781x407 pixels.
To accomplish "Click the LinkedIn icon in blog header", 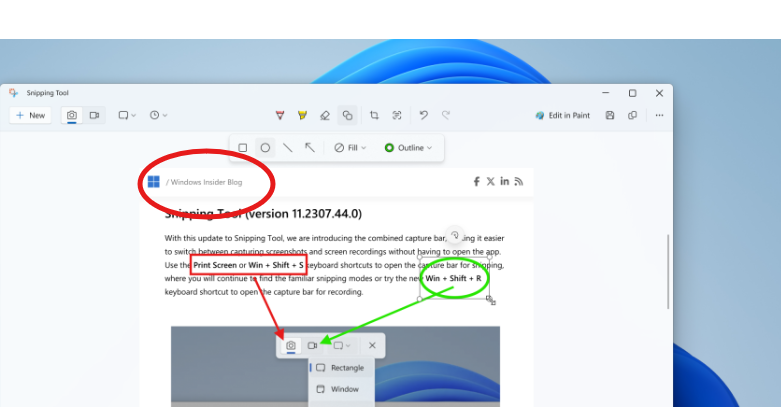I will 505,181.
